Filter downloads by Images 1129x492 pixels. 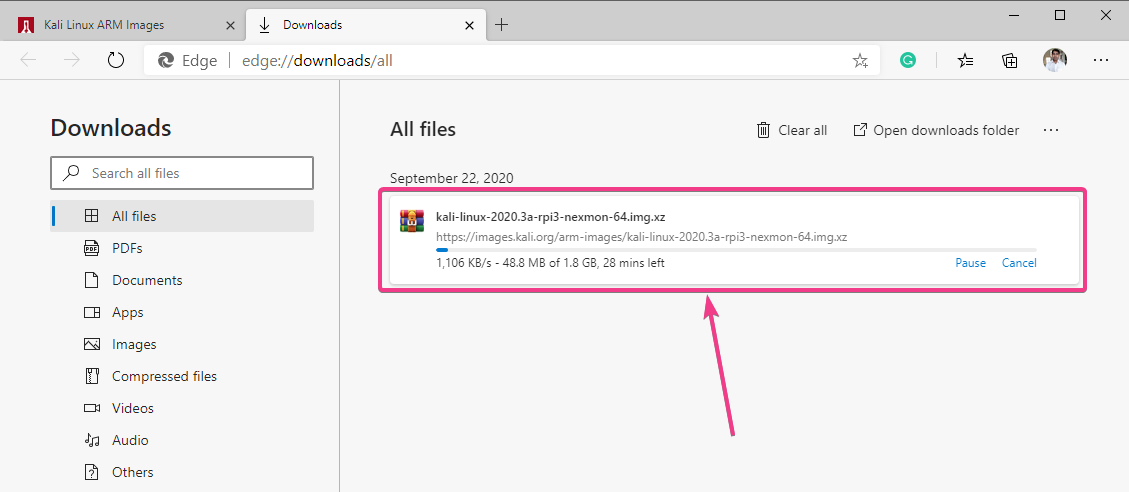click(x=182, y=344)
